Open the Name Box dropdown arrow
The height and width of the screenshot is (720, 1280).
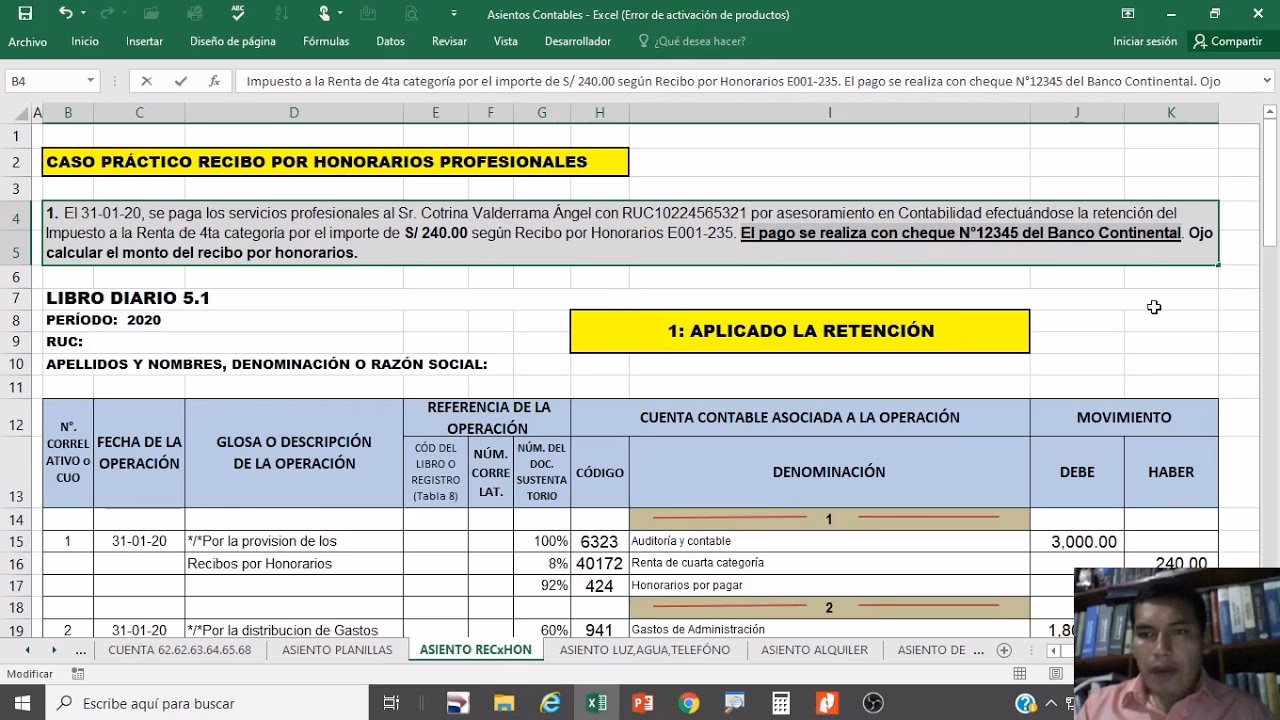(x=92, y=80)
